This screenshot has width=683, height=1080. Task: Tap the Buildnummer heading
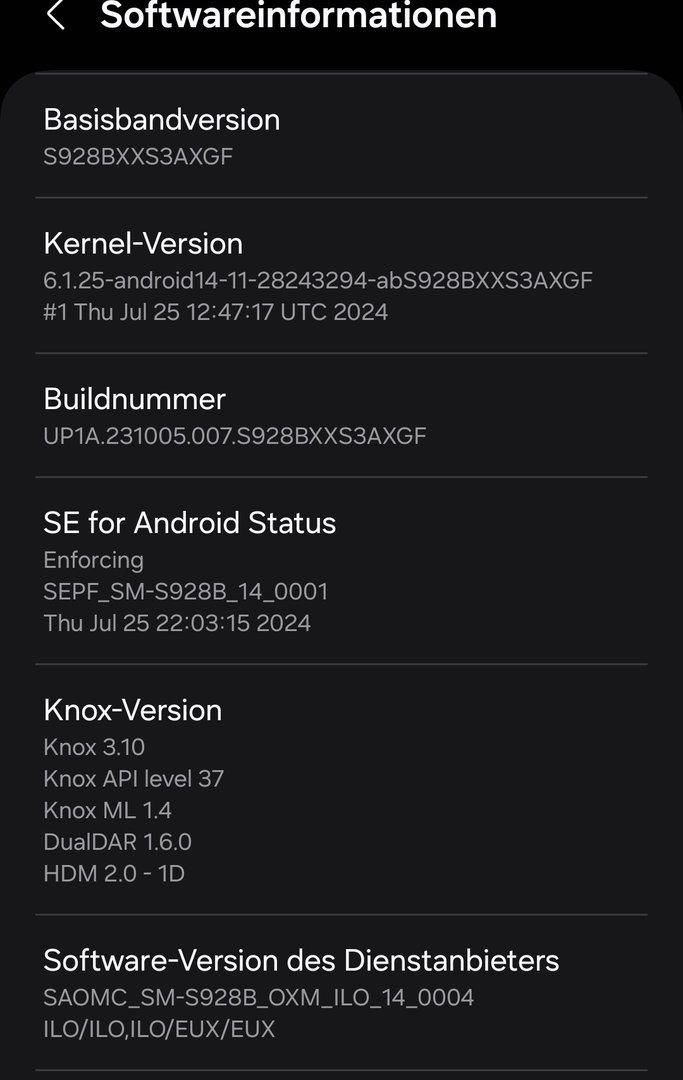(135, 399)
